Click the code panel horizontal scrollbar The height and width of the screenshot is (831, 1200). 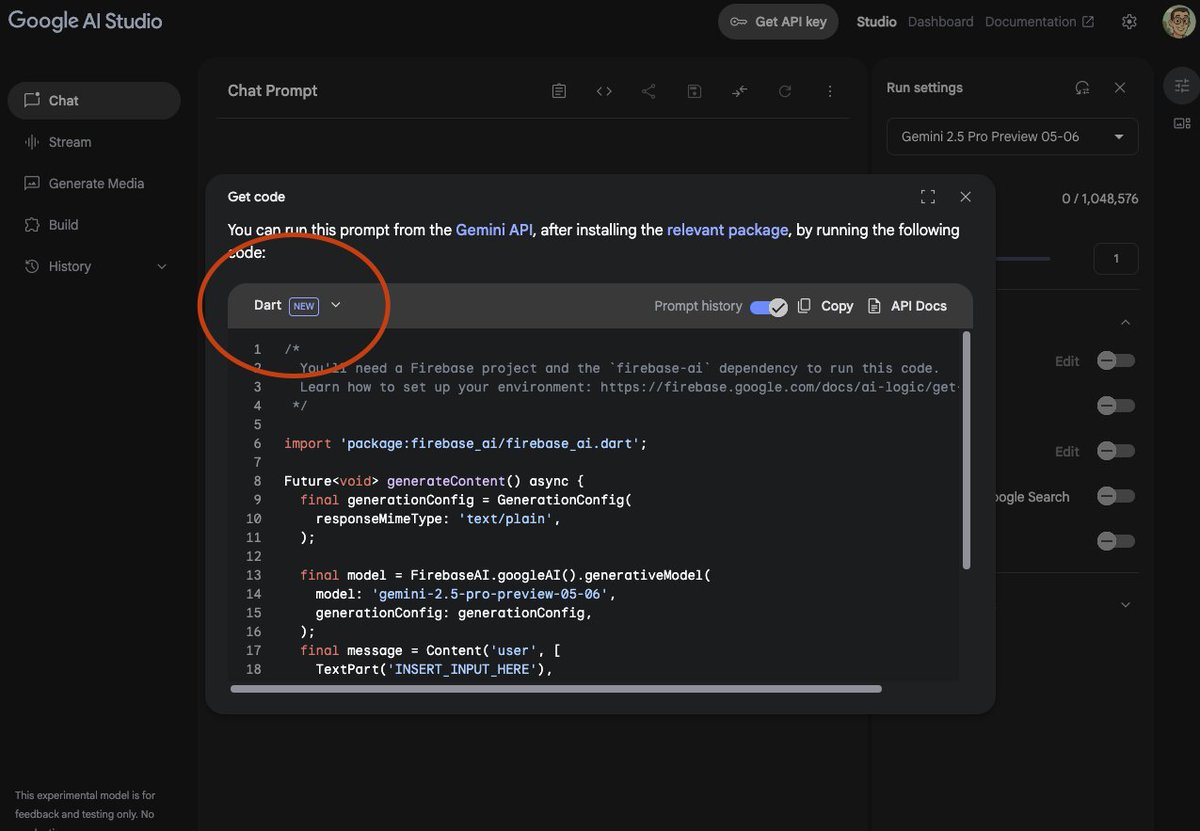point(556,688)
